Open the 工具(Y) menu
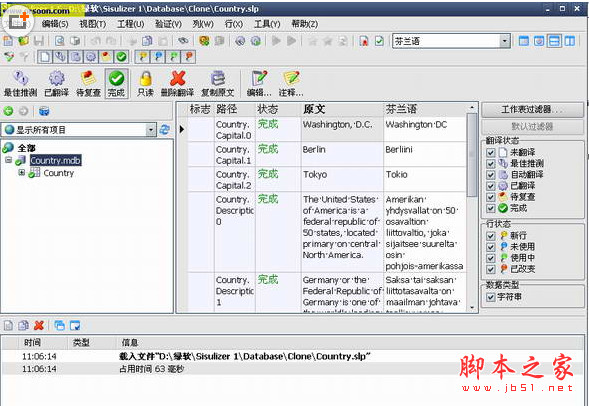The height and width of the screenshot is (406, 589). [x=267, y=24]
